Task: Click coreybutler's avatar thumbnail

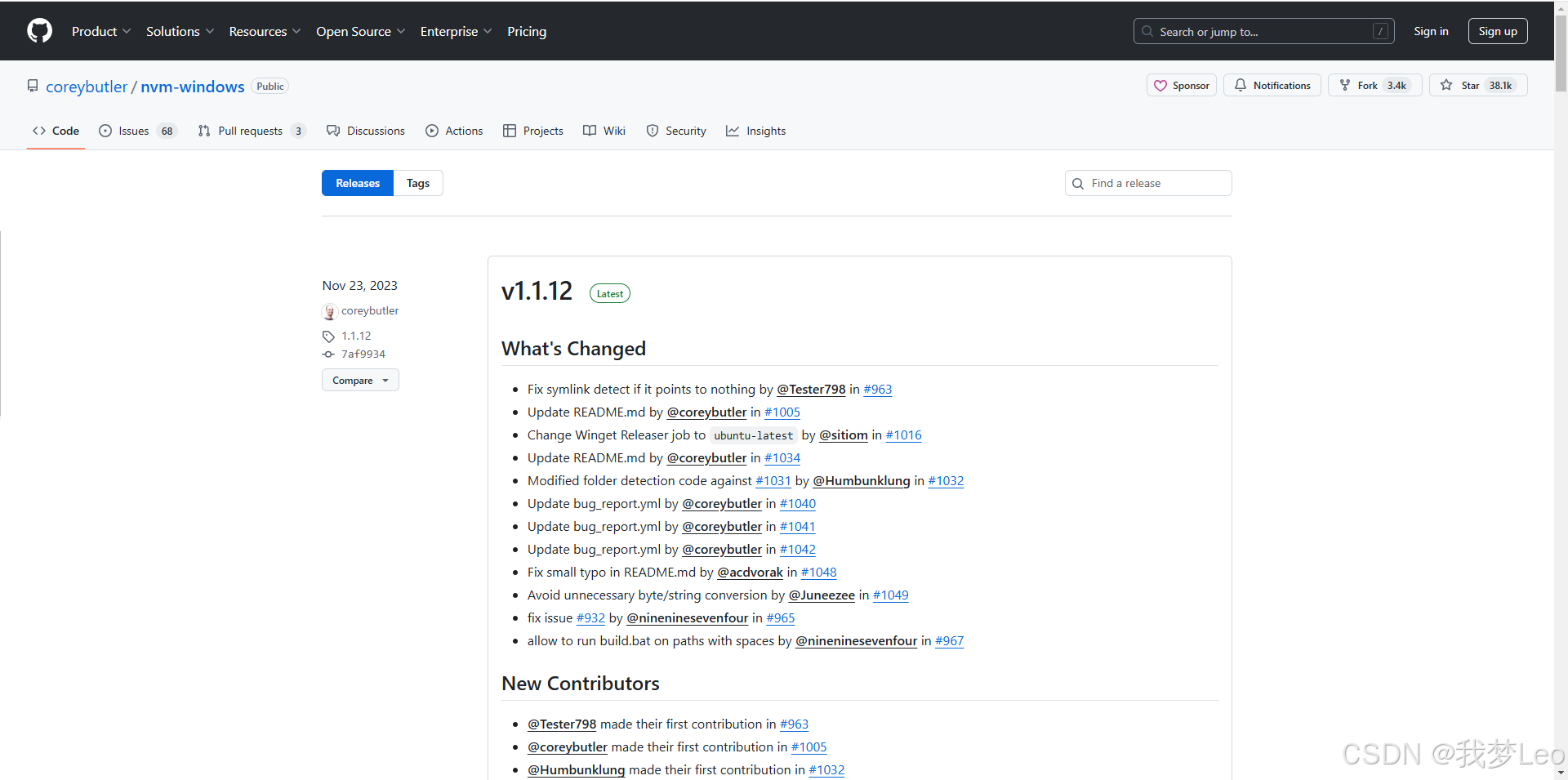Action: click(330, 312)
